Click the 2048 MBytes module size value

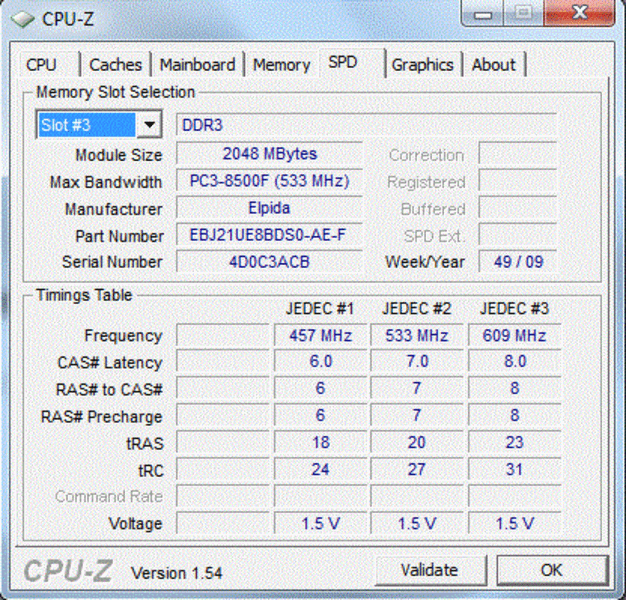point(269,154)
